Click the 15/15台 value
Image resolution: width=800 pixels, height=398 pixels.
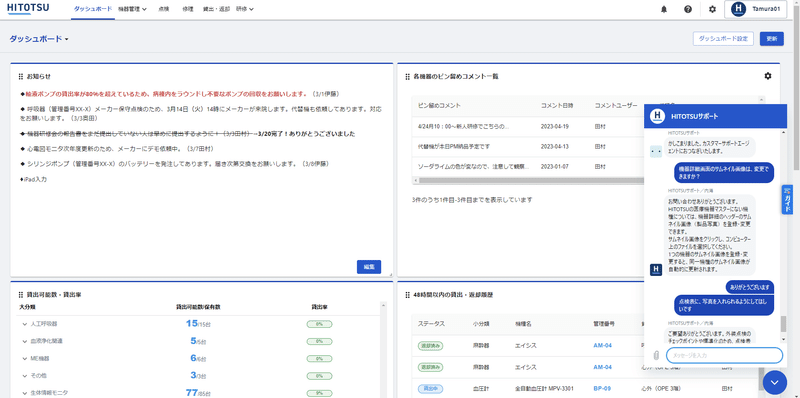(197, 324)
